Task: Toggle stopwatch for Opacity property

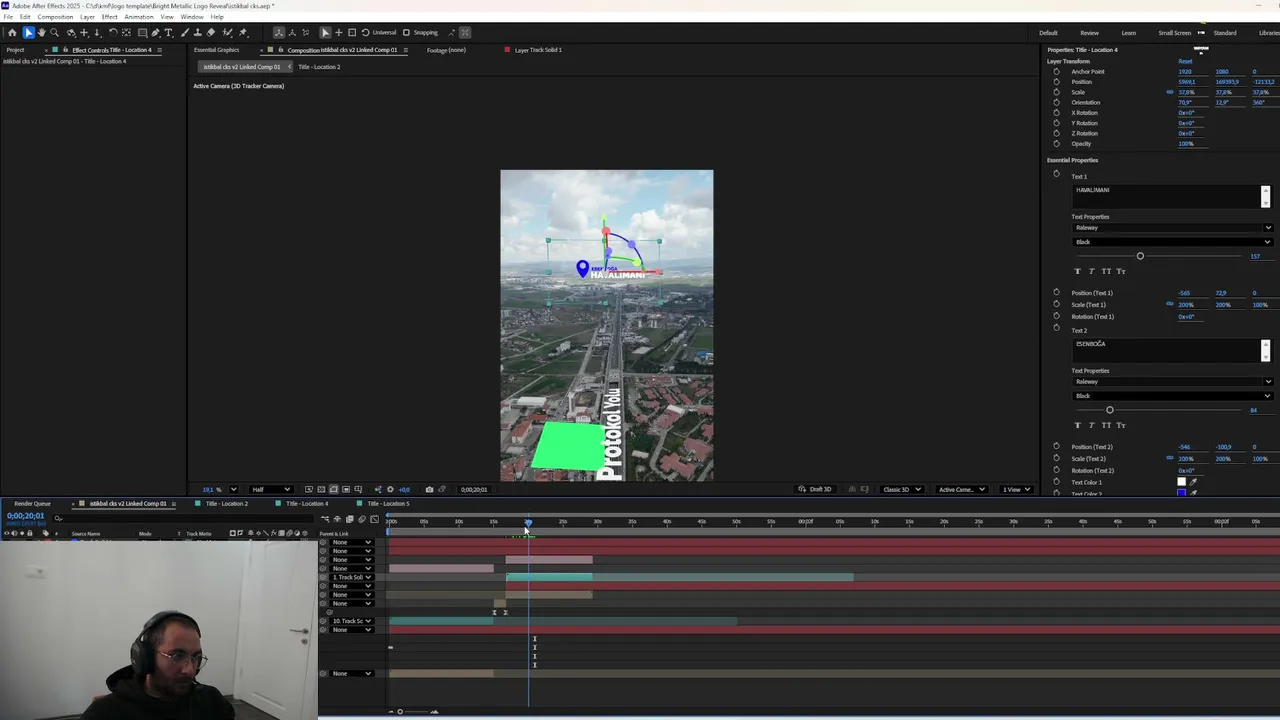Action: coord(1056,144)
